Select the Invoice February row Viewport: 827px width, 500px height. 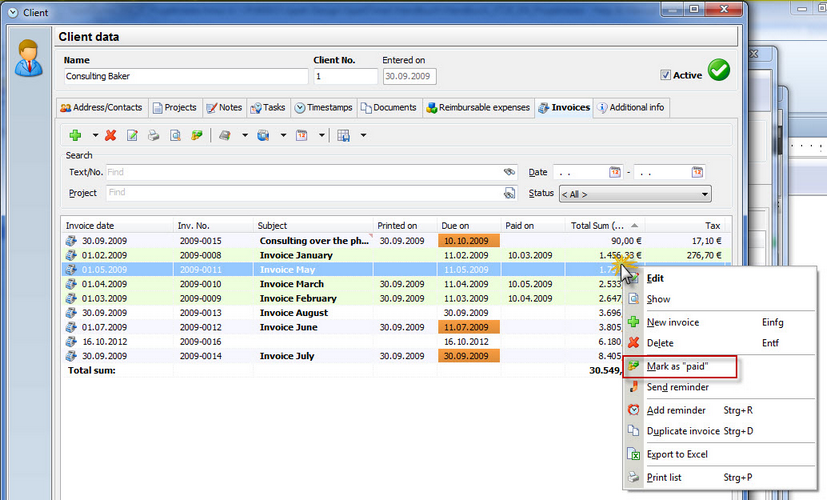343,298
